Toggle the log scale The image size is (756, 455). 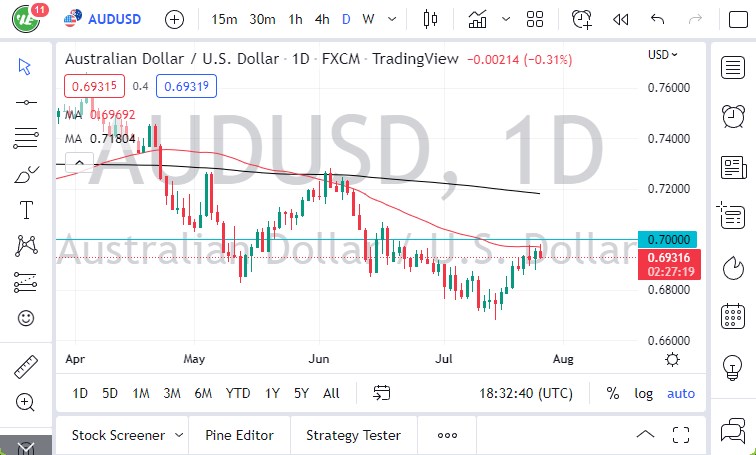point(643,393)
